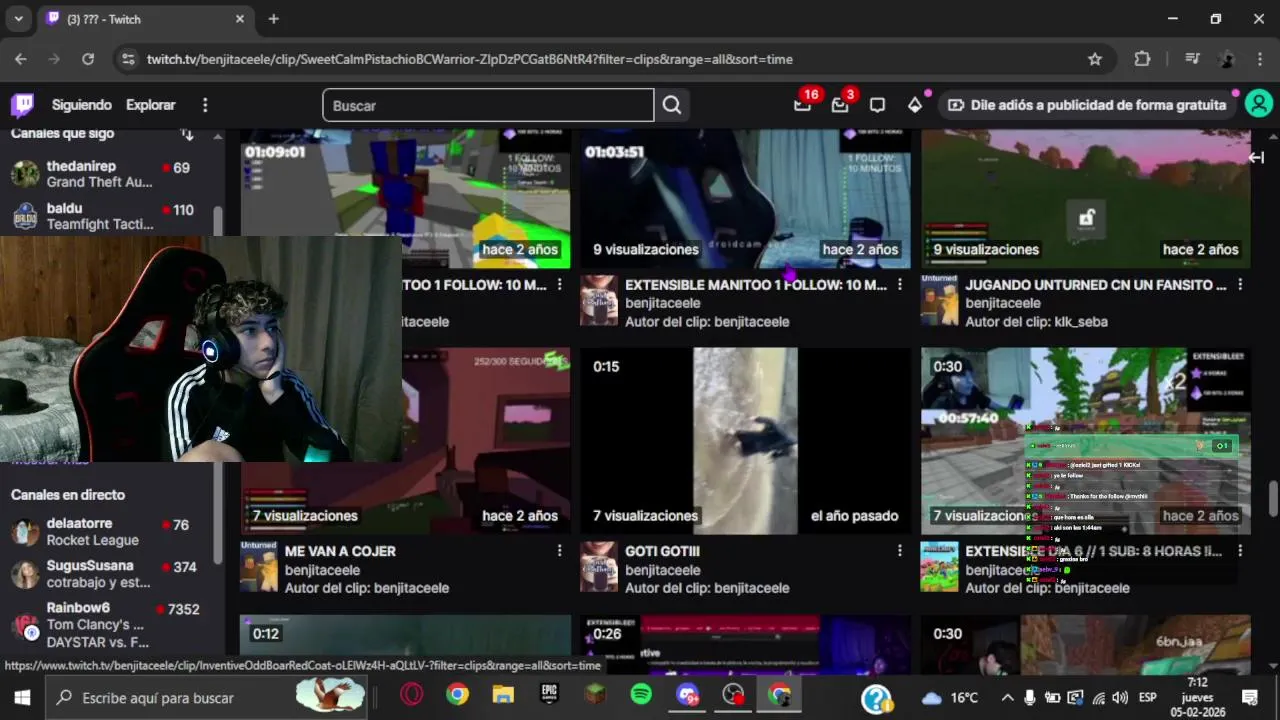Open delaatorre Rocket League channel
Viewport: 1280px width, 720px height.
(x=111, y=531)
